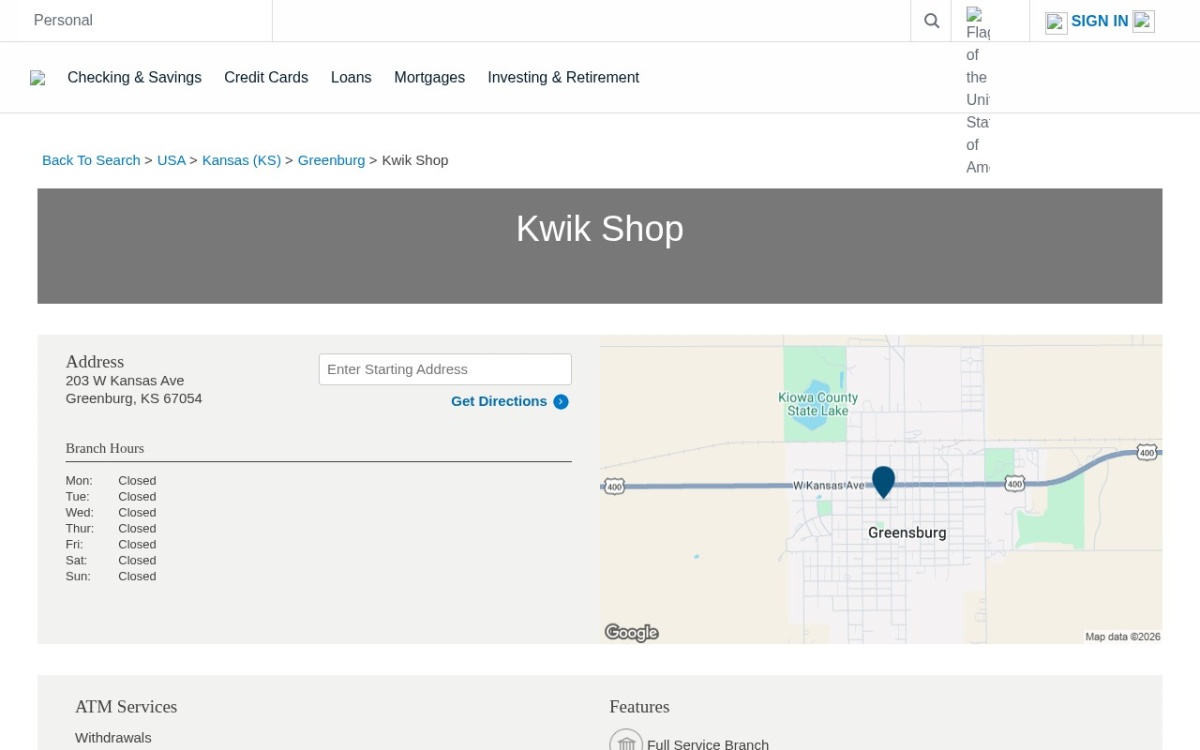Screen dimensions: 1200x750
Task: Click Kiowa County State Lake map label
Action: [818, 404]
